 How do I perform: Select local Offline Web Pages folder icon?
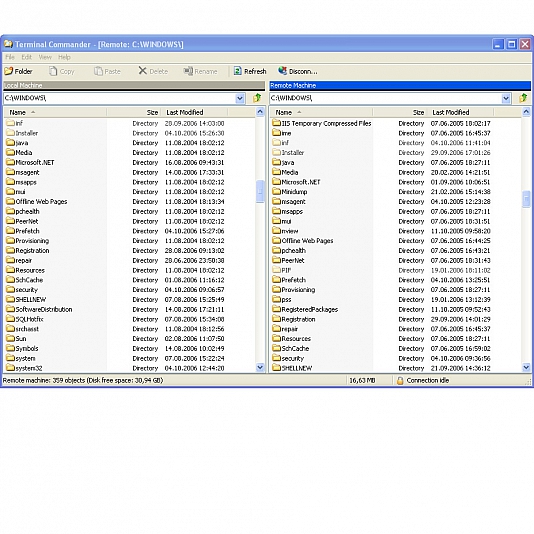(11, 202)
